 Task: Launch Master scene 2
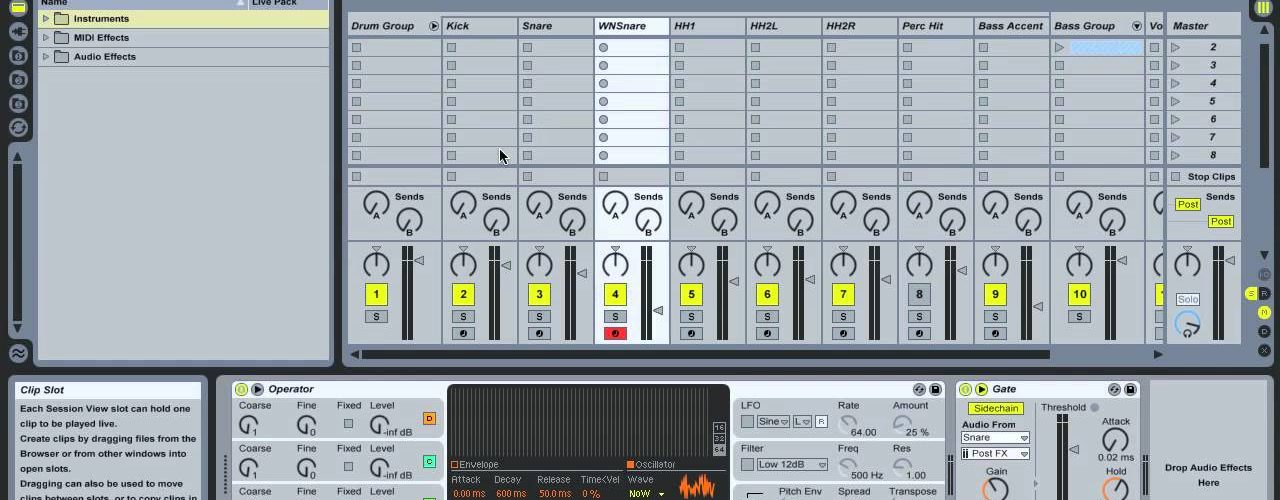(x=1176, y=47)
